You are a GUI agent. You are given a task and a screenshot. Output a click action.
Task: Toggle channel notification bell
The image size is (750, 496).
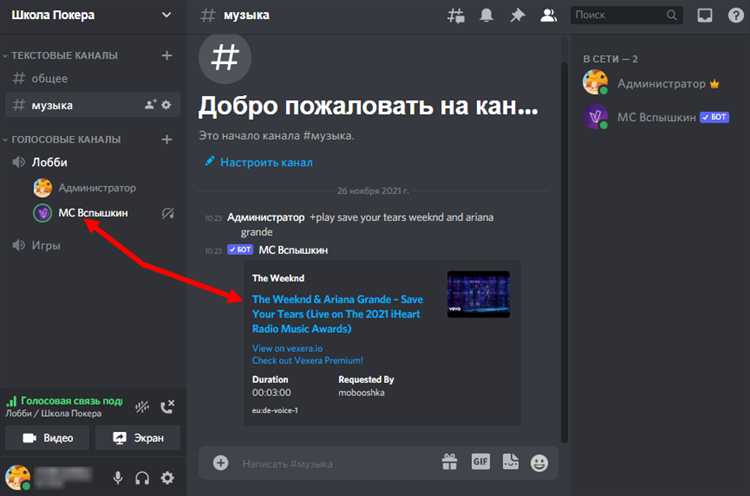(x=486, y=15)
